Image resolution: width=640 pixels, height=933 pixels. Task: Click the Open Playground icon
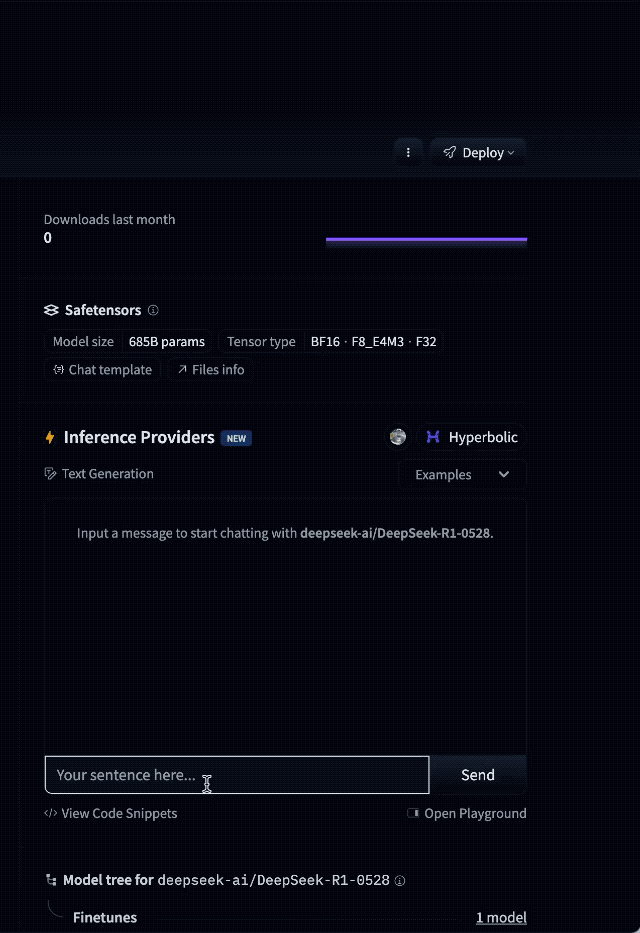click(412, 813)
